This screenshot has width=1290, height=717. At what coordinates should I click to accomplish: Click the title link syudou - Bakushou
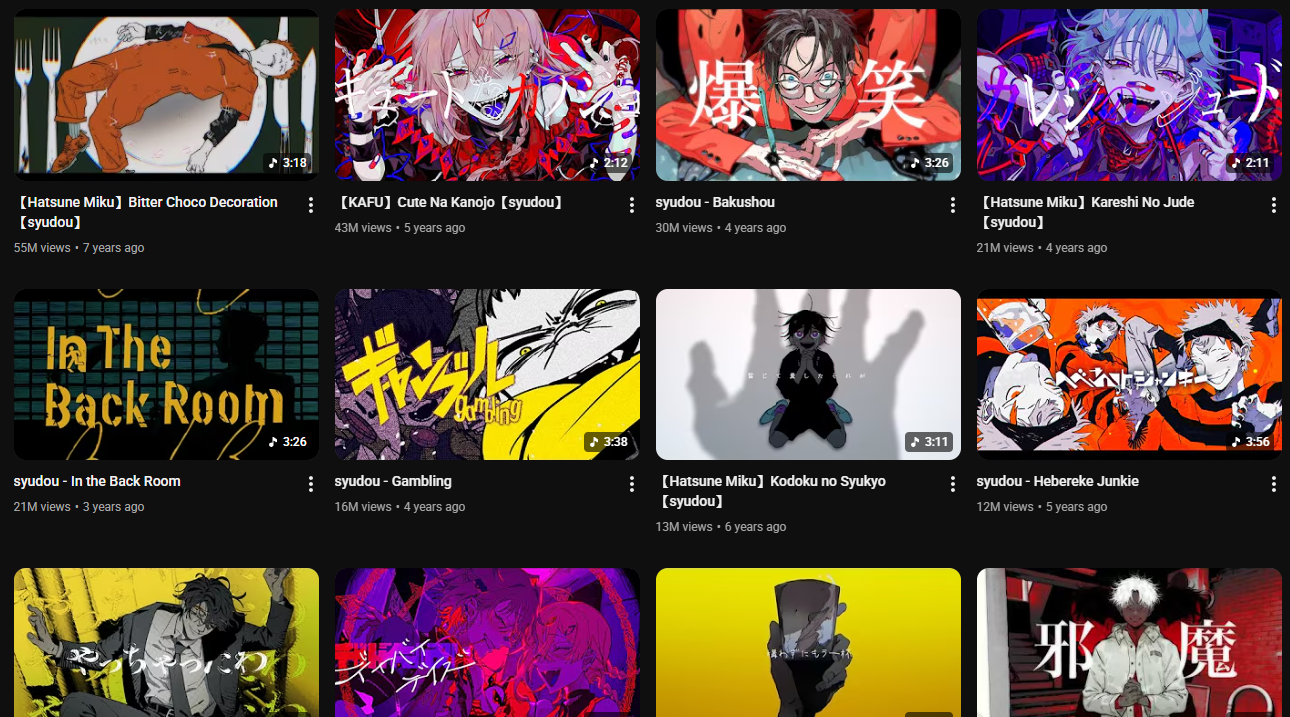tap(715, 202)
